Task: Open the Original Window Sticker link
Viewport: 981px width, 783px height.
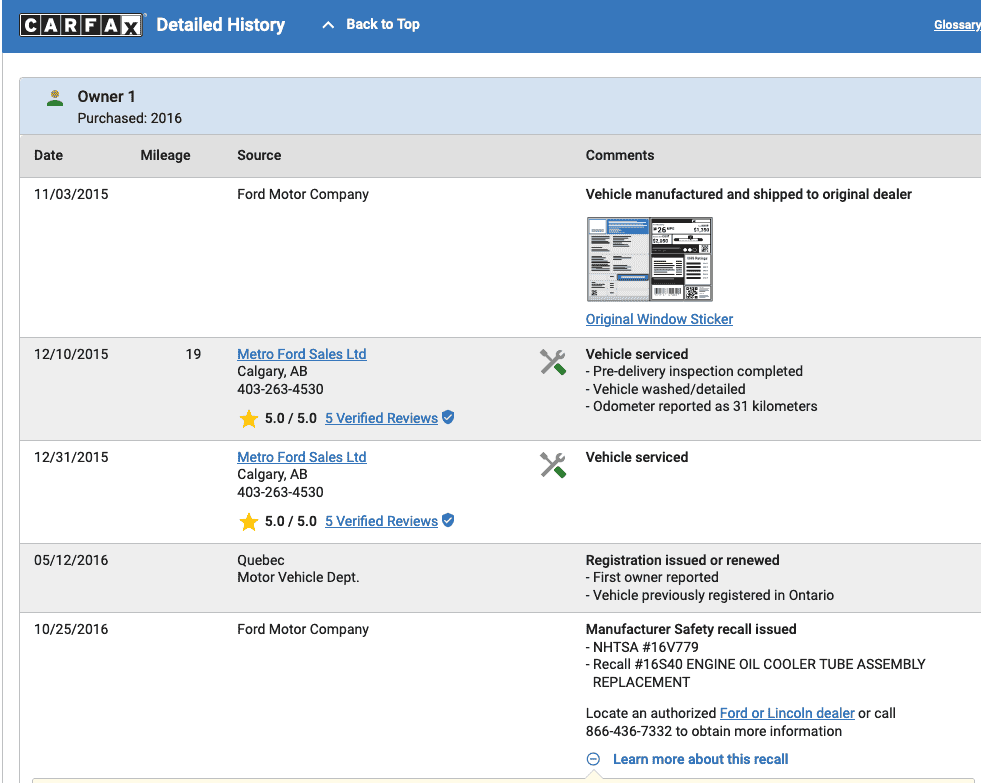Action: point(659,319)
